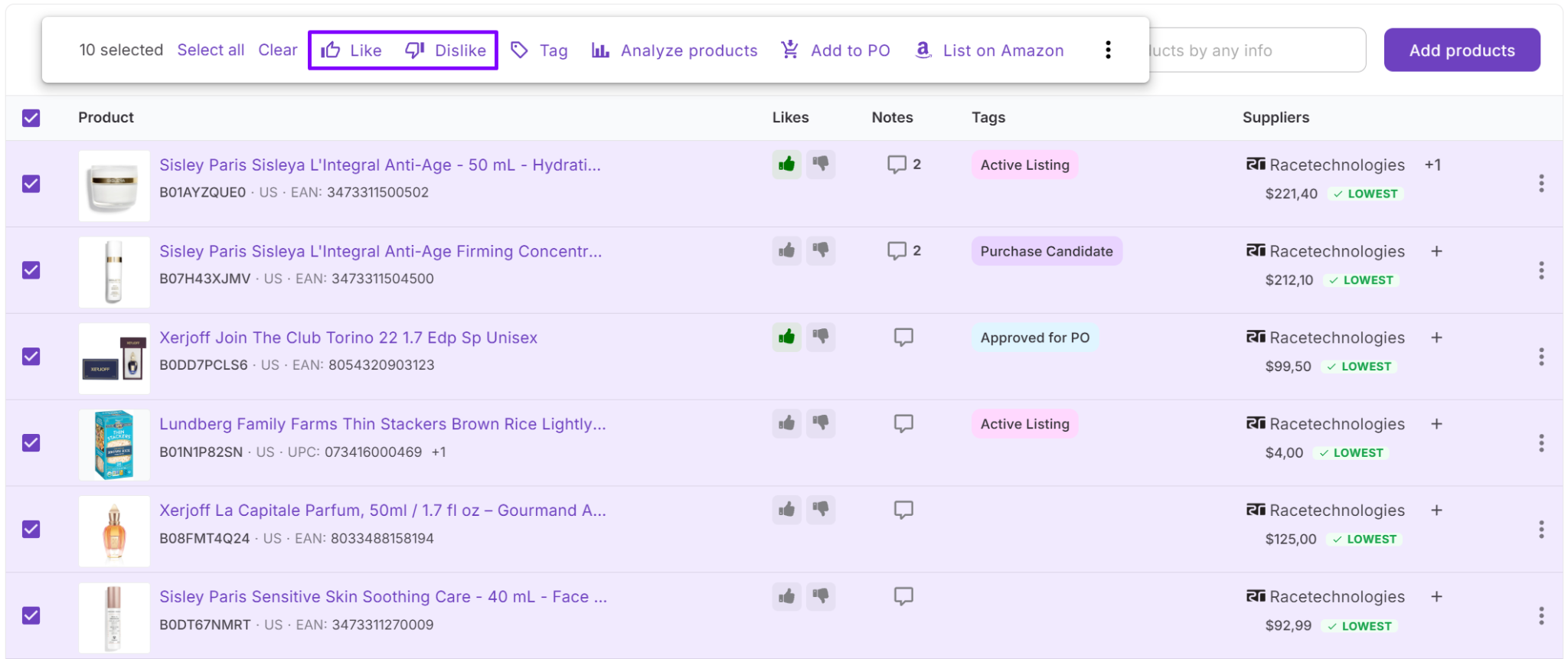Clear the current selection
The image size is (1568, 659).
click(277, 50)
